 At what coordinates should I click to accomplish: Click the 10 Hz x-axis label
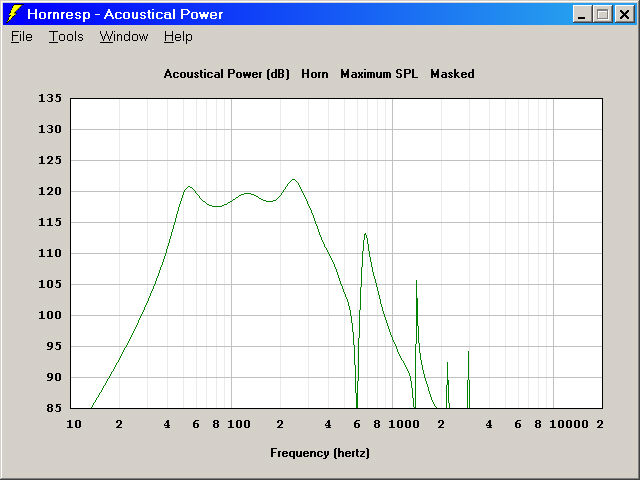coord(74,424)
